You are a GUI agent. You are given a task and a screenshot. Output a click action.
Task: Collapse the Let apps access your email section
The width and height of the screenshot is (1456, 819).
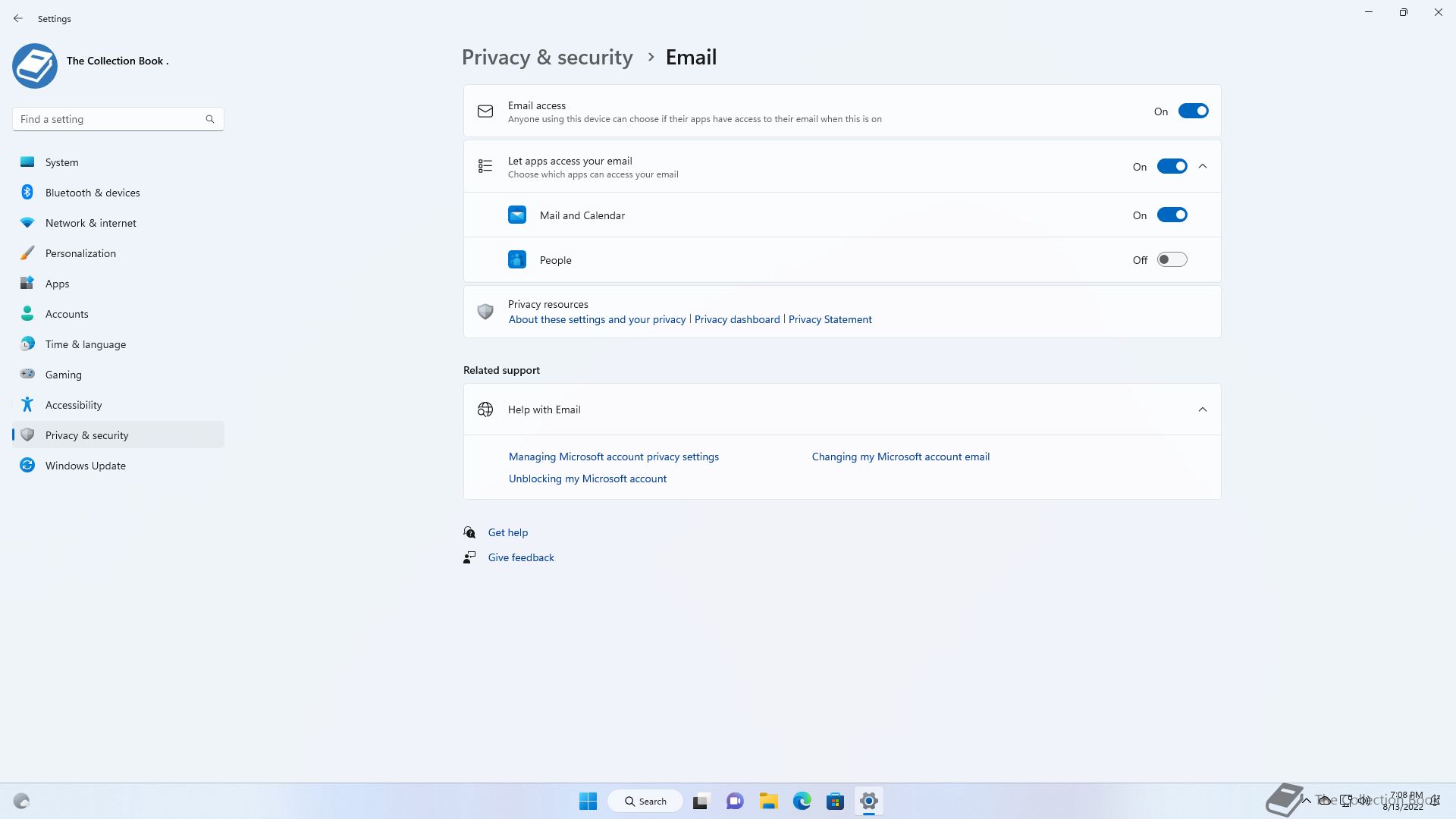coord(1203,167)
